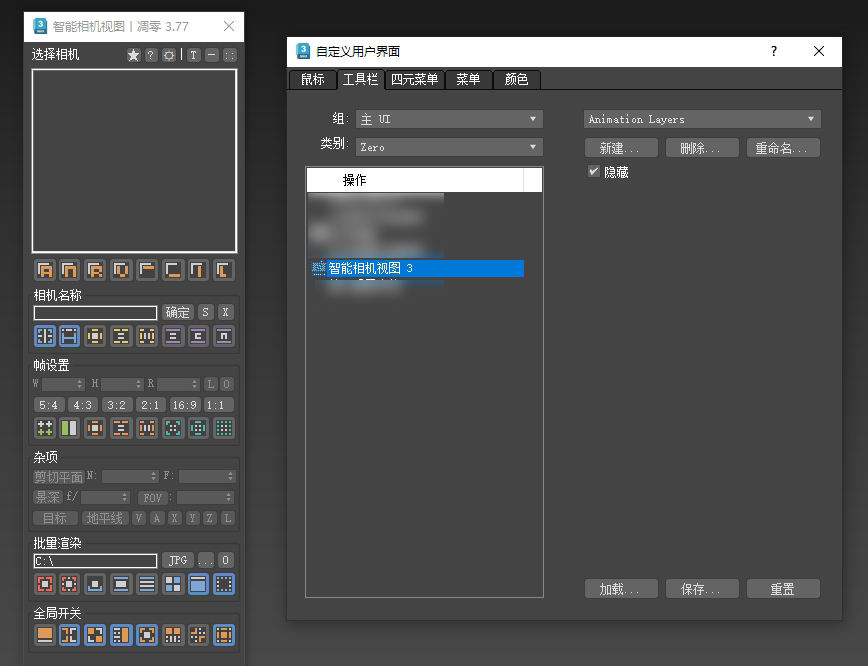The width and height of the screenshot is (868, 666).
Task: Click the R spinner arrows in 帧设置
Action: [194, 384]
